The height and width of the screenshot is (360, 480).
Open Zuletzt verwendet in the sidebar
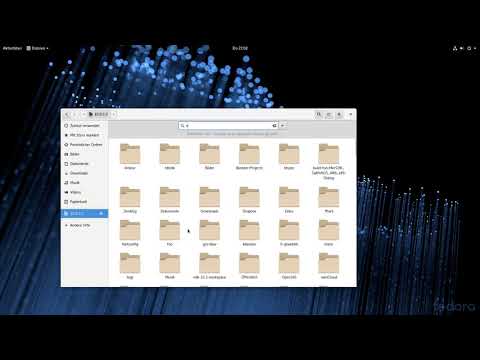(85, 126)
